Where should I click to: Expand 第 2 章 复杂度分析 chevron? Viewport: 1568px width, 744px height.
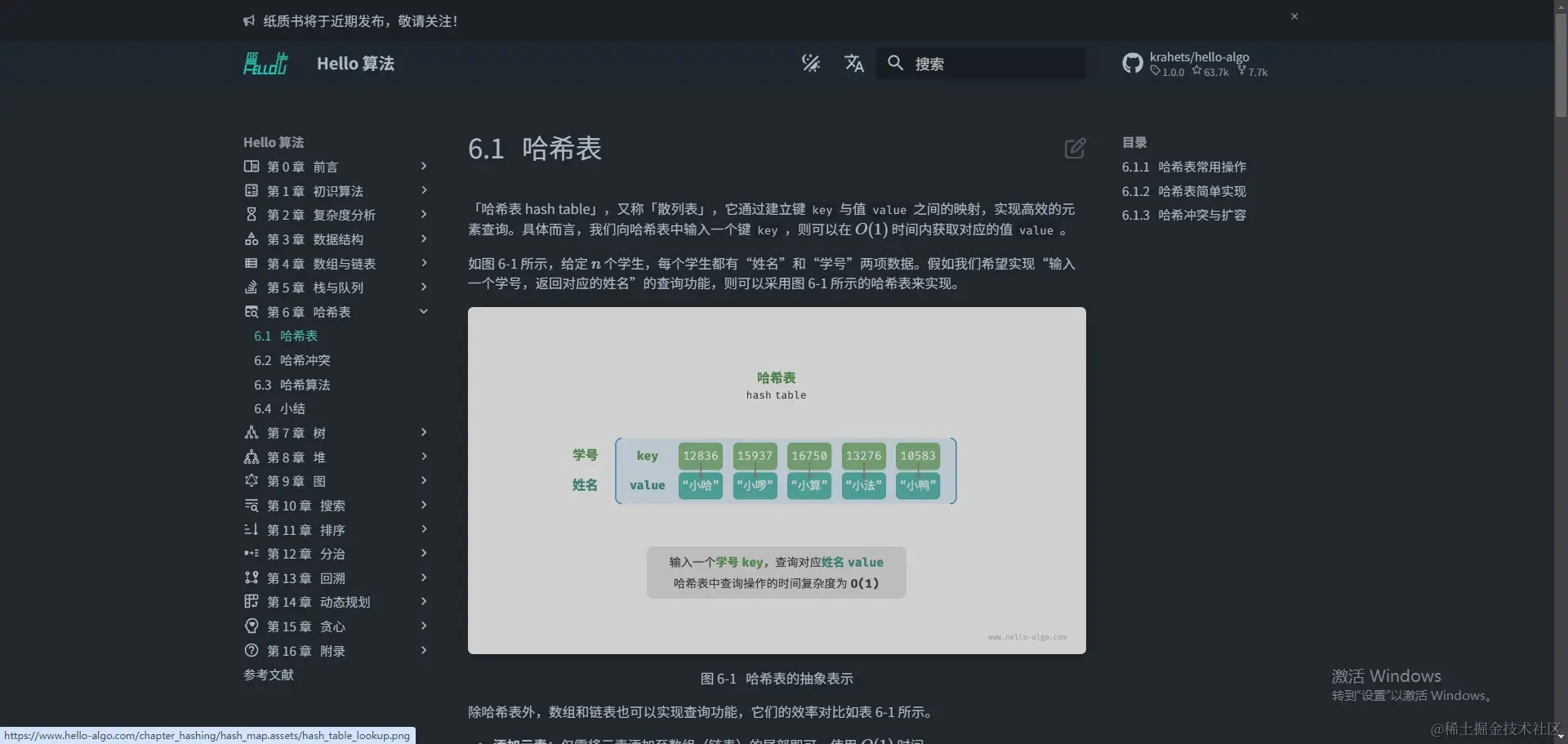click(423, 215)
